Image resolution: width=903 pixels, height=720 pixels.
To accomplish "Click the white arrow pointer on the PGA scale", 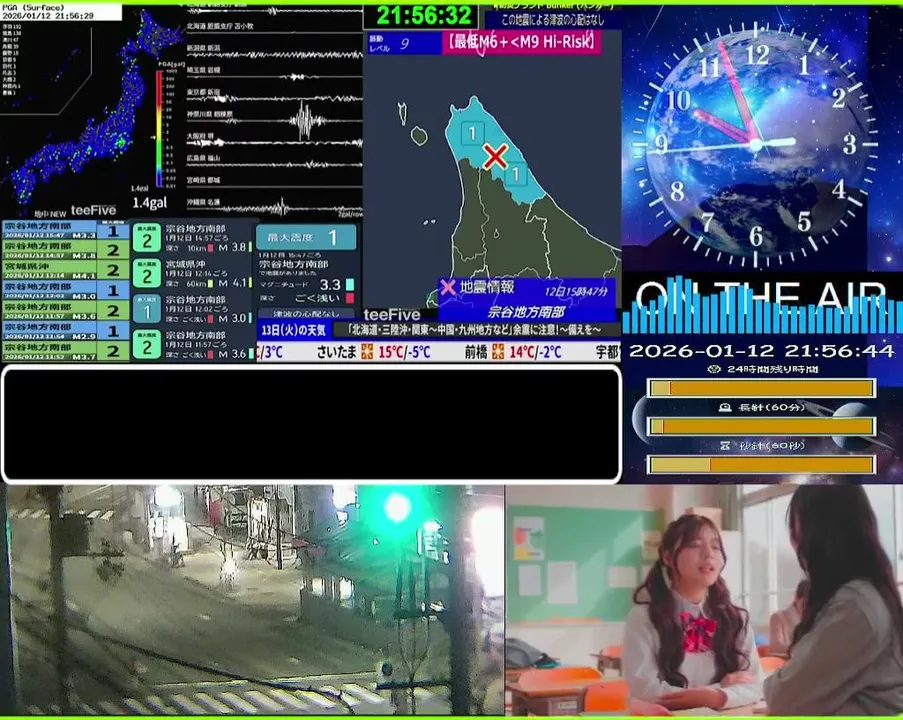I will point(153,137).
